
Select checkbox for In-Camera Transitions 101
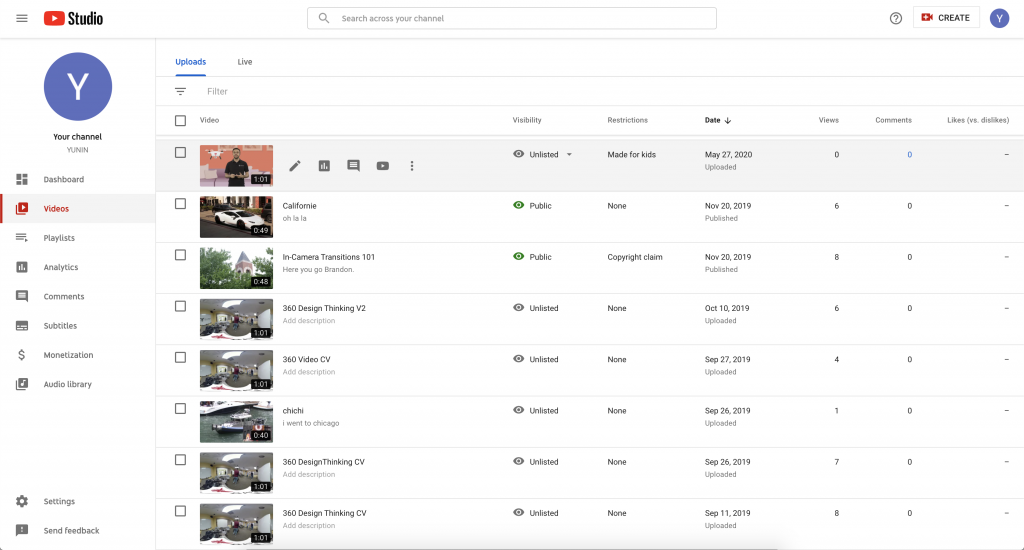point(180,255)
